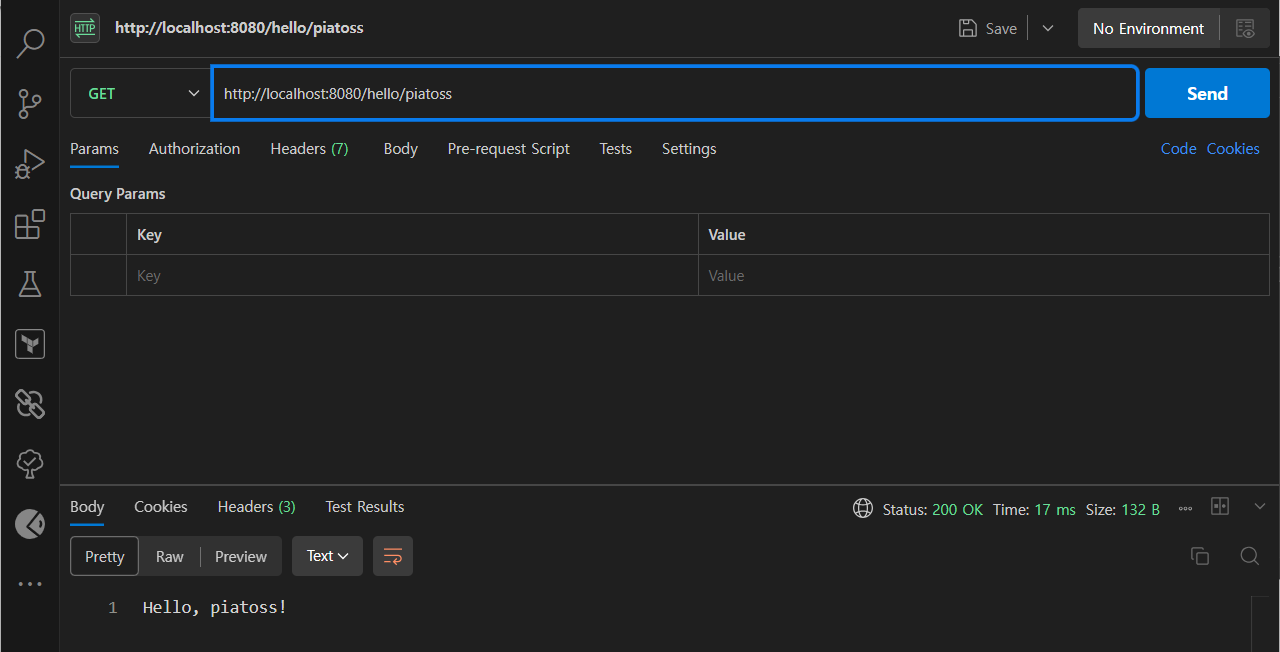The height and width of the screenshot is (652, 1280).
Task: Open the request Settings tab
Action: pyautogui.click(x=689, y=149)
